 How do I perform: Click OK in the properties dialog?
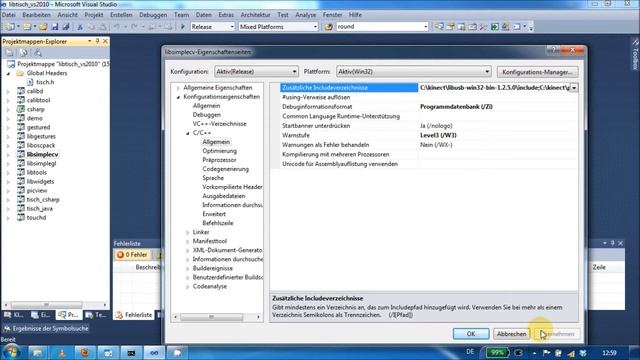click(471, 333)
